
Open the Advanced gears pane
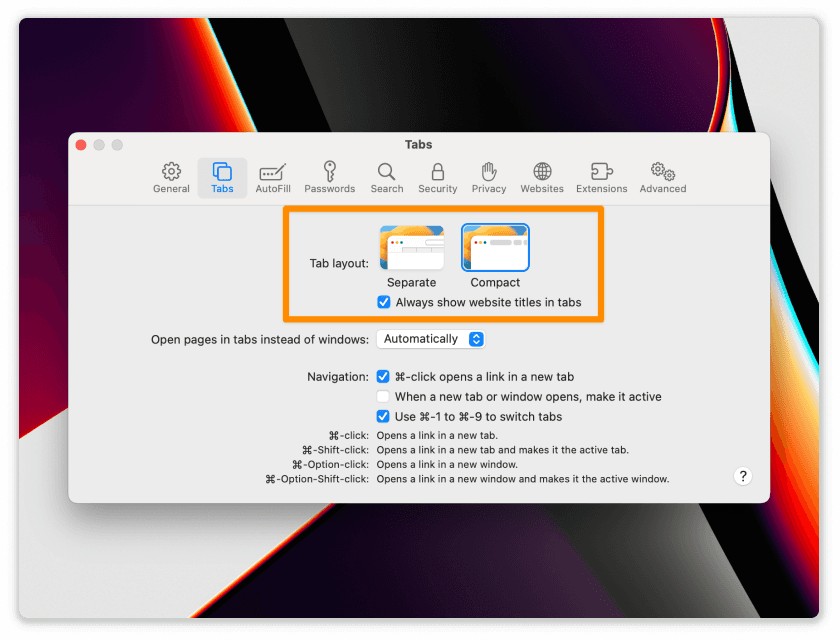[x=662, y=178]
